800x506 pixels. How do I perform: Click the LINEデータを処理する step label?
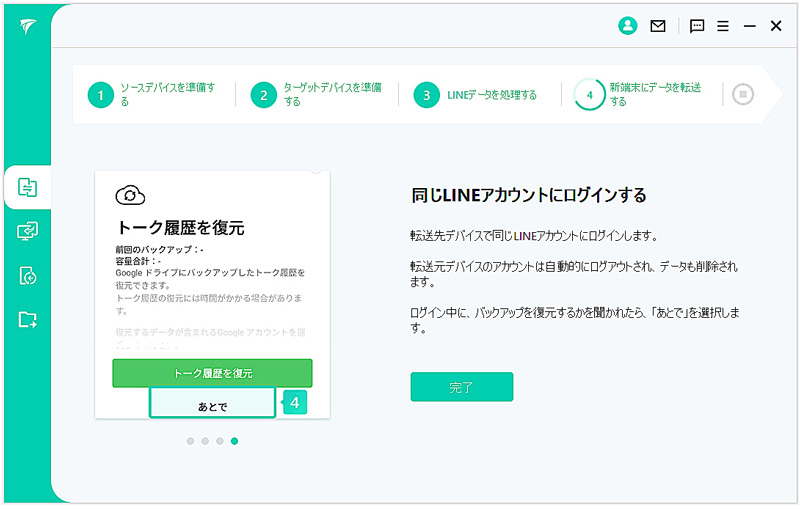(x=492, y=95)
